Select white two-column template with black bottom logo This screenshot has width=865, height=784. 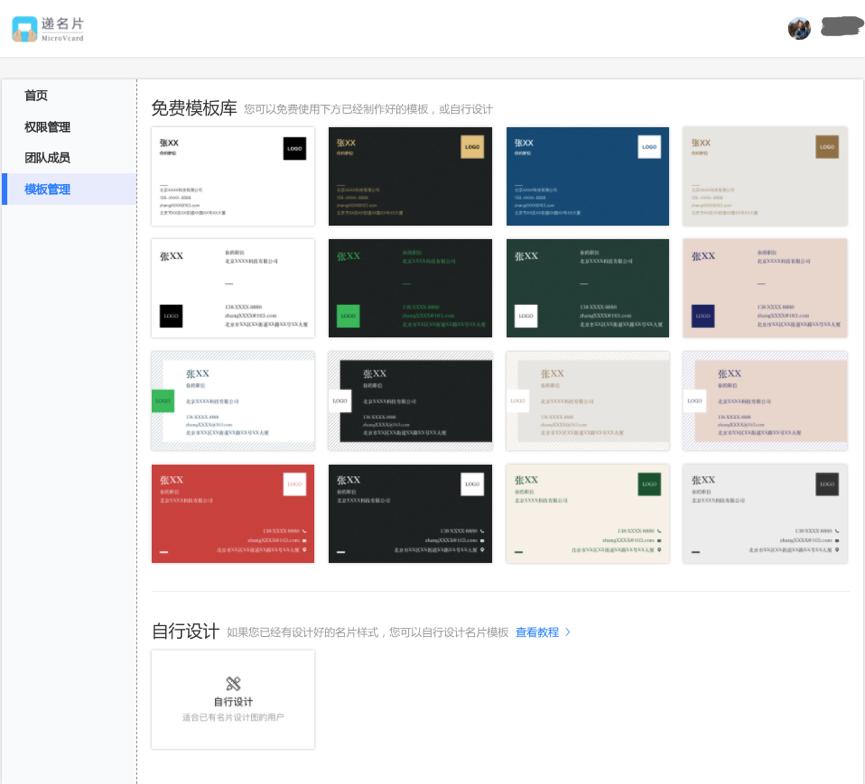[x=233, y=288]
